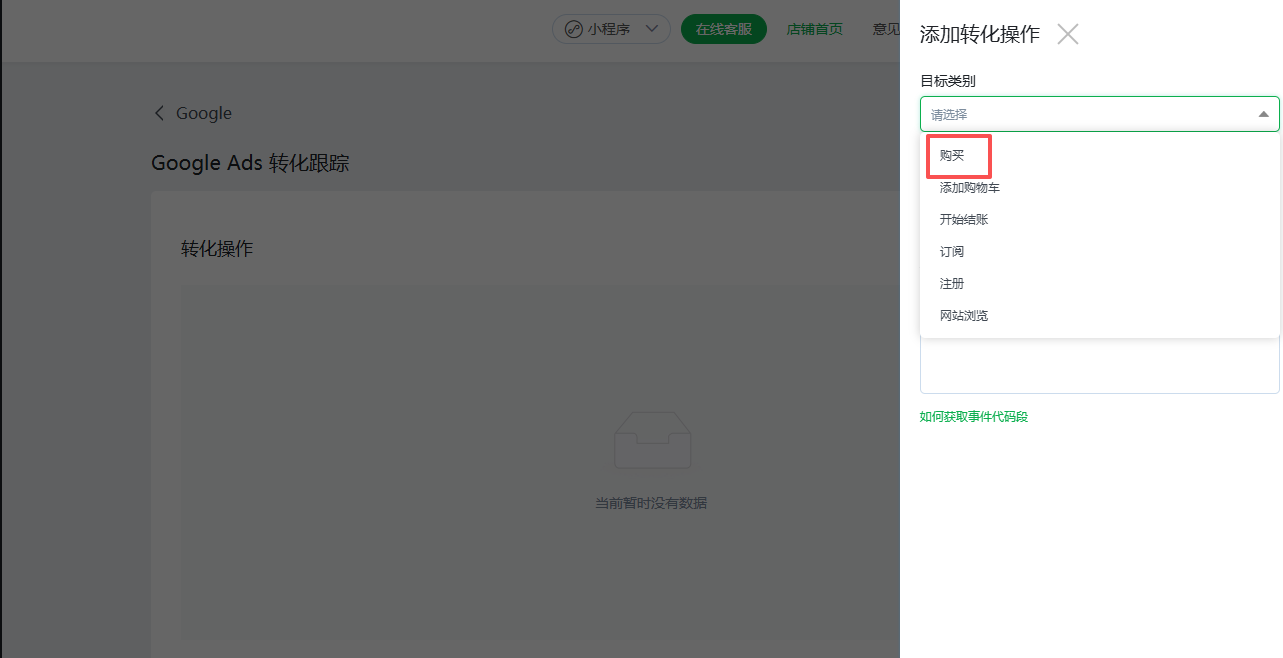Screen dimensions: 1283x658
Task: Click the 小程序 mini-program icon
Action: click(573, 29)
